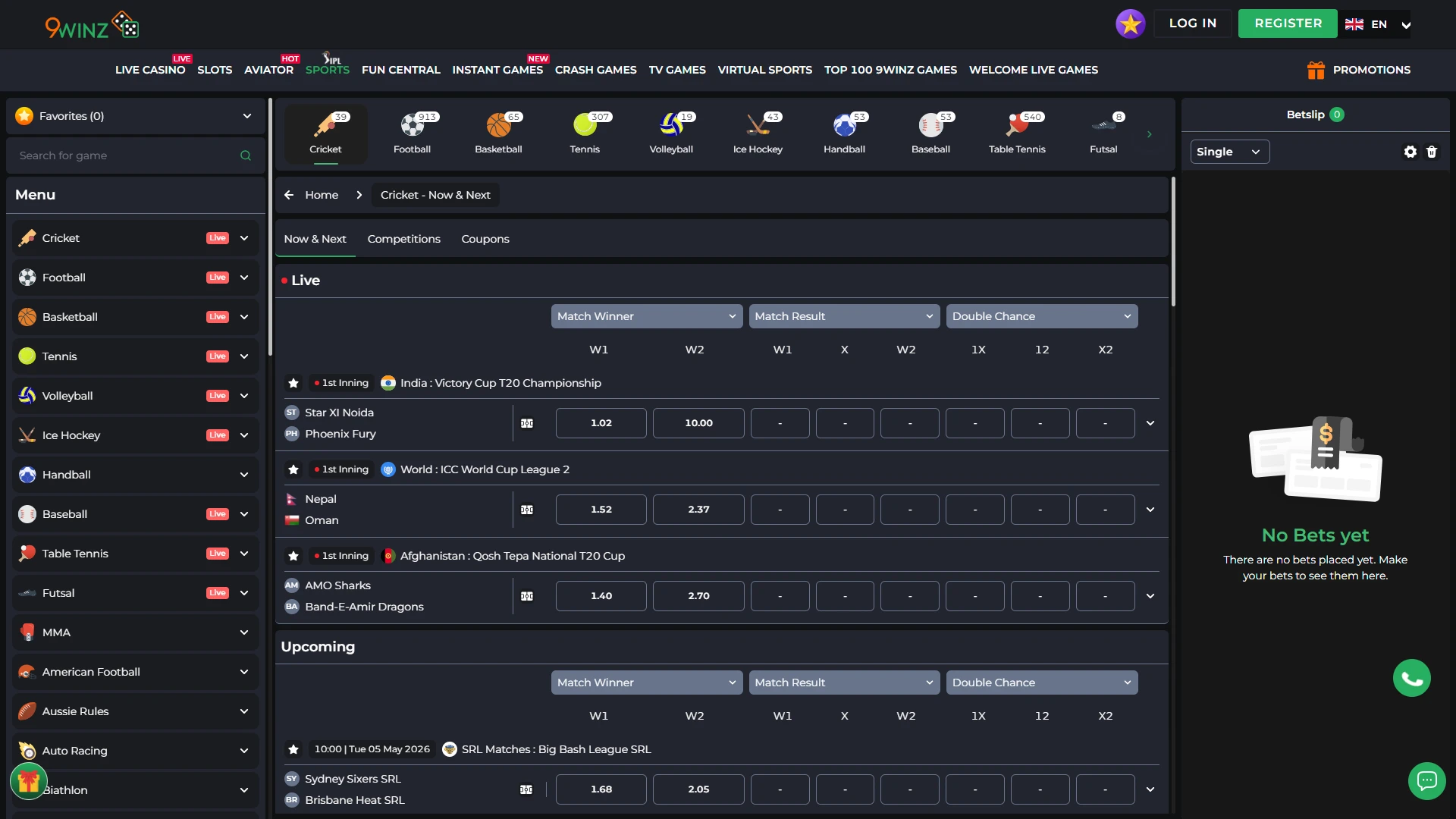
Task: Switch to Coupons tab
Action: 485,239
